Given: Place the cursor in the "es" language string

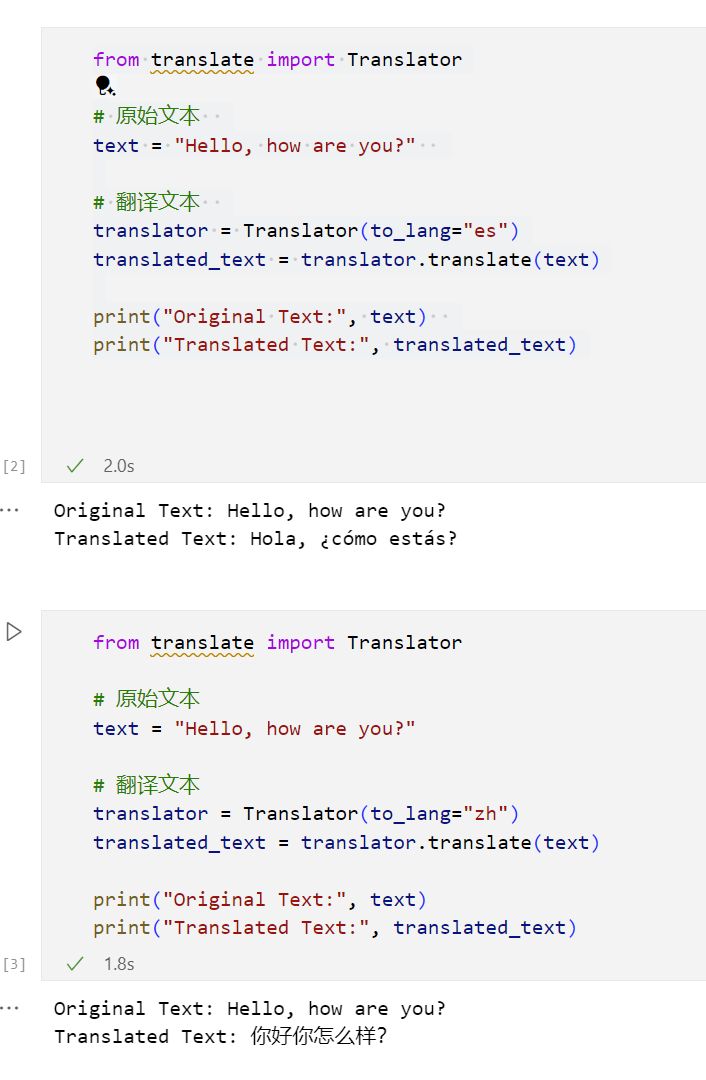Looking at the screenshot, I should coord(485,231).
